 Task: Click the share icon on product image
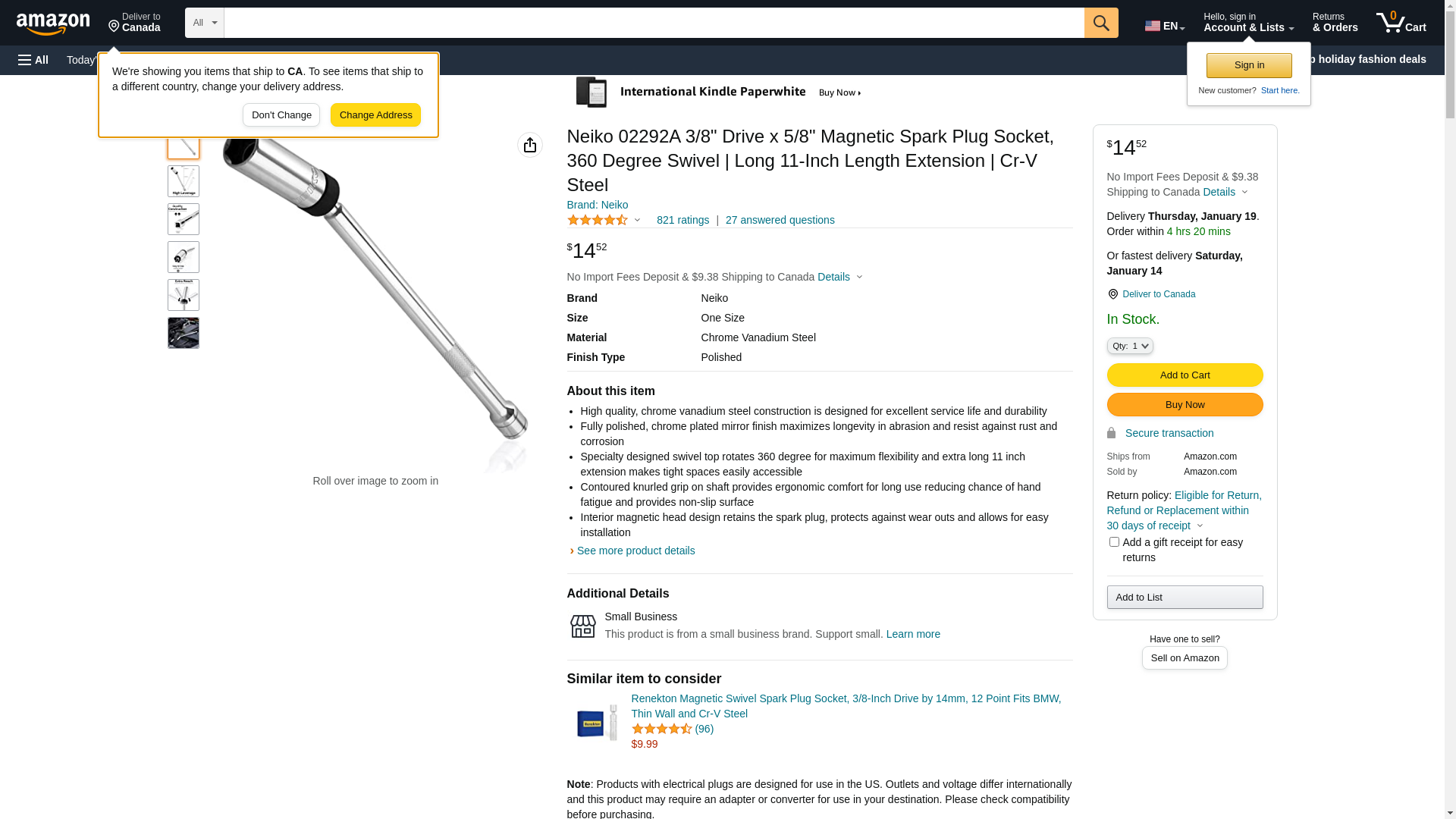pos(530,145)
